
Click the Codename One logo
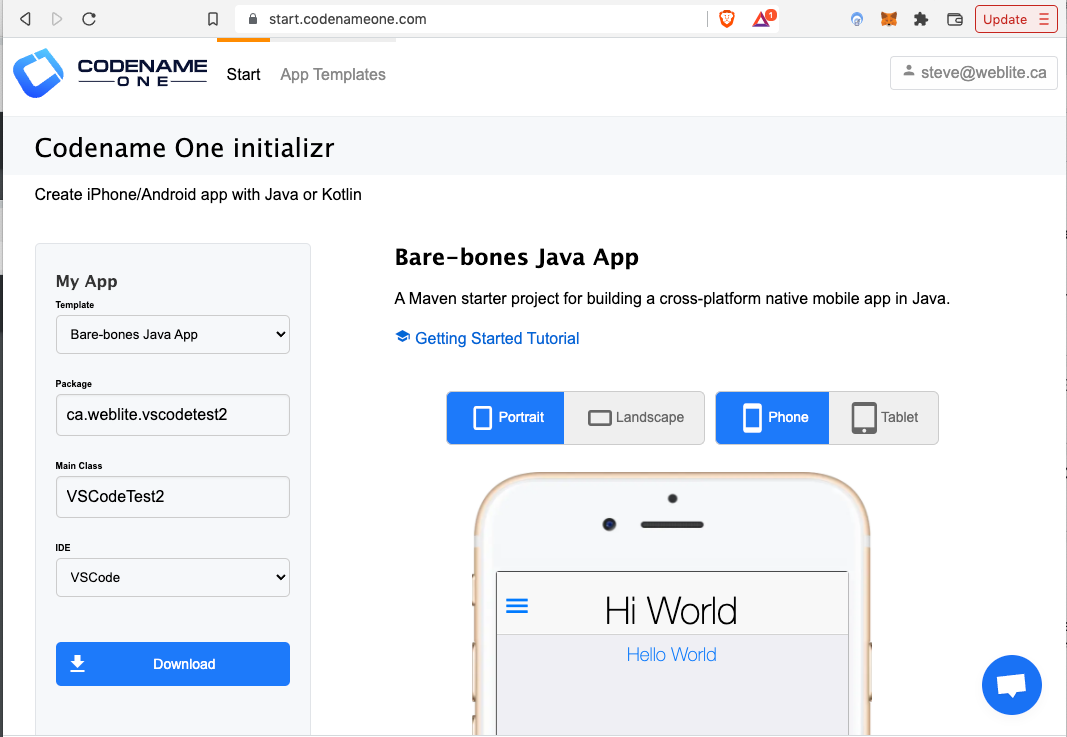(x=110, y=74)
